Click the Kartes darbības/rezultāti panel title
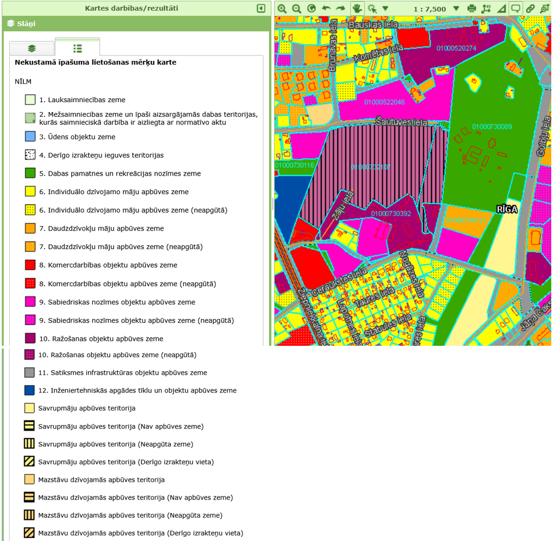This screenshot has width=554, height=541. pos(131,8)
